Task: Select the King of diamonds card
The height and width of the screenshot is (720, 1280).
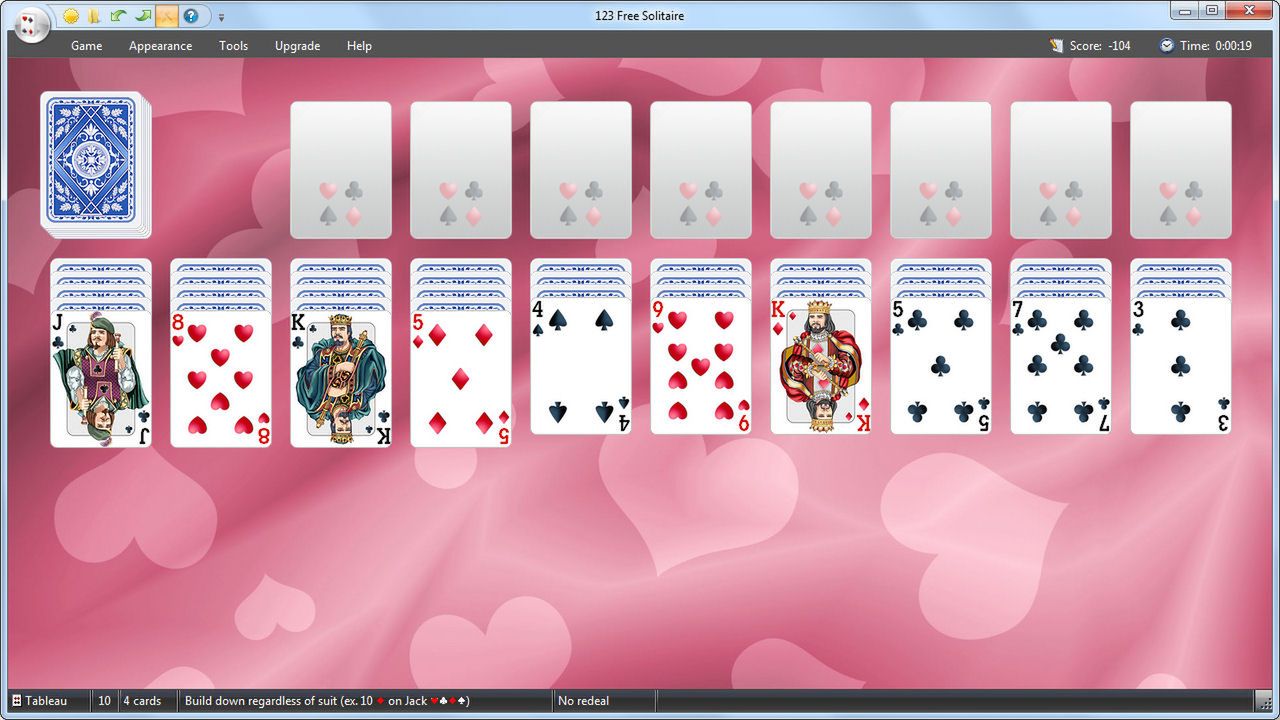Action: (x=821, y=366)
